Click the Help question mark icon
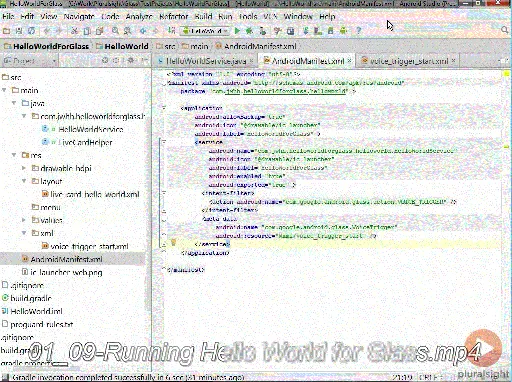Image resolution: width=512 pixels, height=382 pixels. coord(359,31)
